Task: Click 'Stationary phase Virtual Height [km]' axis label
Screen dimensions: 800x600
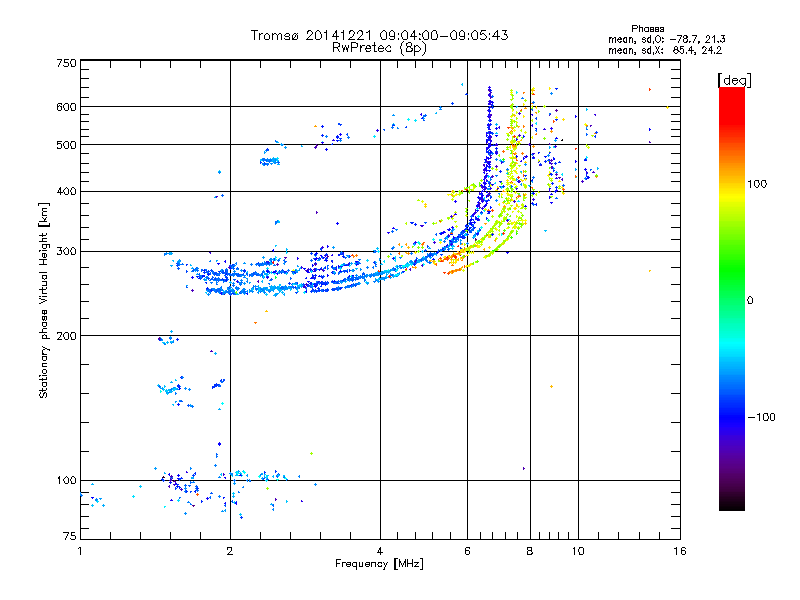Action: [44, 300]
